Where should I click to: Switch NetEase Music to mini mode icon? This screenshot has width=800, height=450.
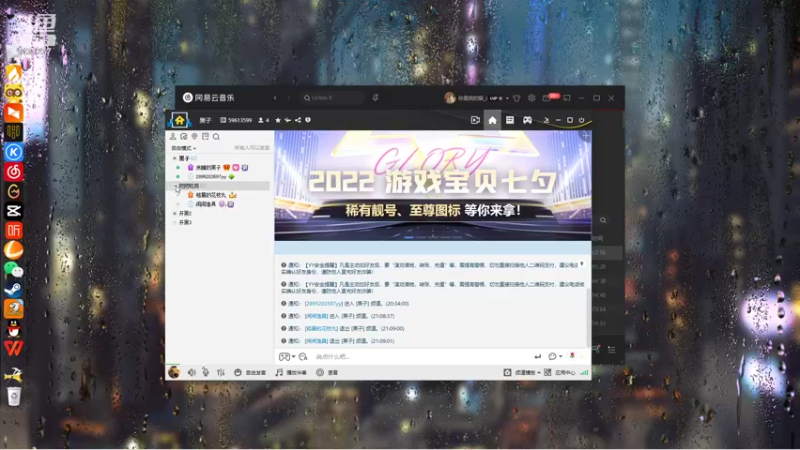click(567, 98)
